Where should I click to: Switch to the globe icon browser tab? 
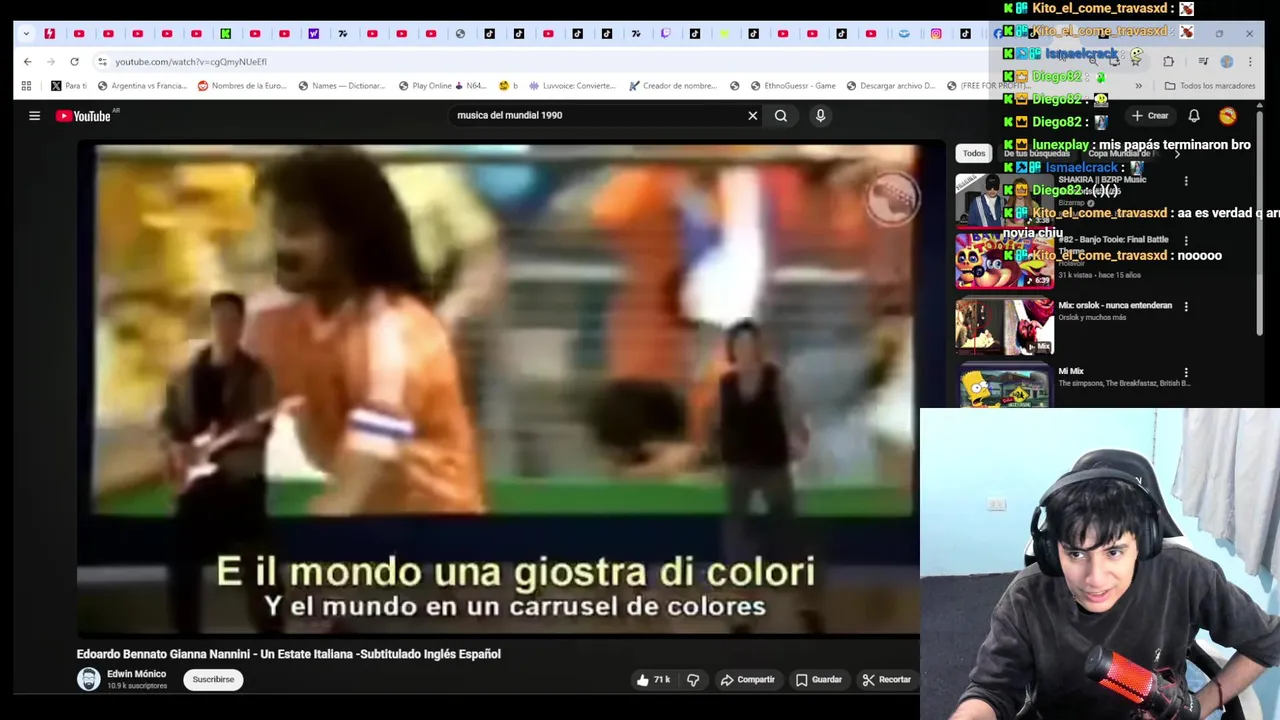click(460, 33)
